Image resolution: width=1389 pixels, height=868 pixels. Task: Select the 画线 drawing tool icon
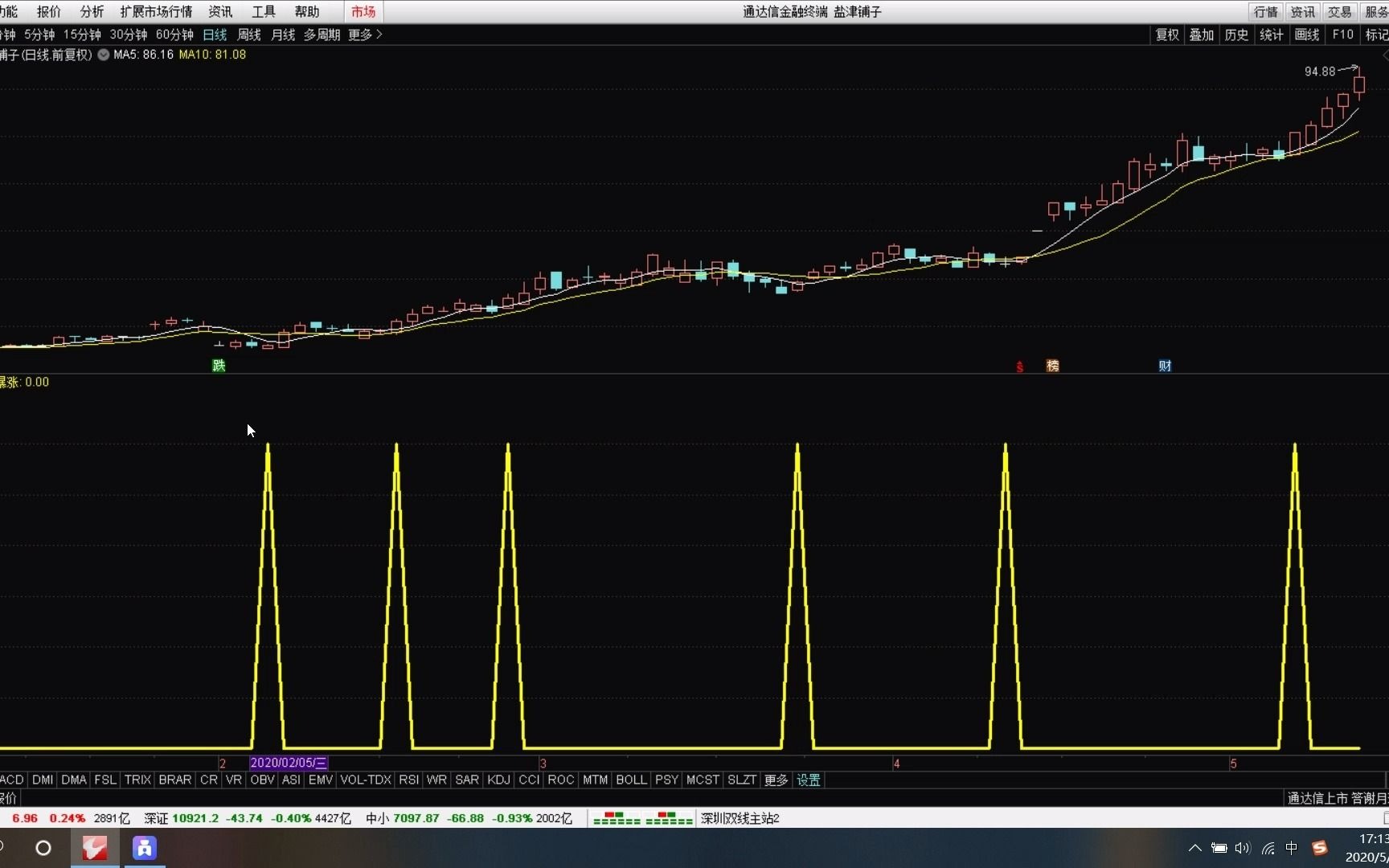click(x=1306, y=35)
